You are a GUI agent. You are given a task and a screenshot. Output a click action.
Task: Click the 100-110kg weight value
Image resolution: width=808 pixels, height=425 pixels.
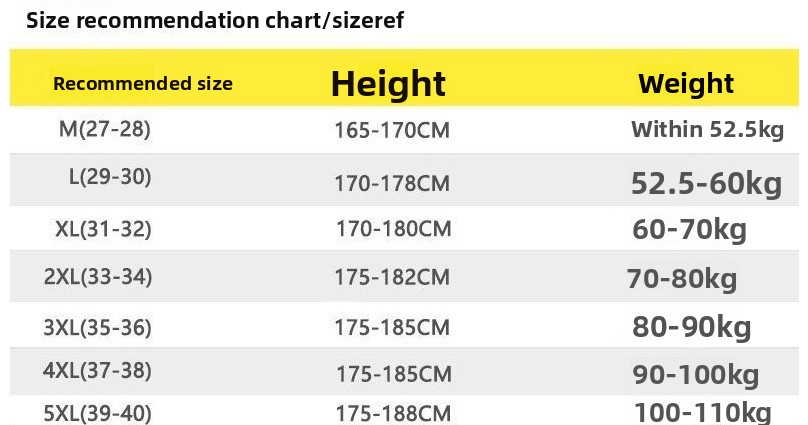pos(702,412)
